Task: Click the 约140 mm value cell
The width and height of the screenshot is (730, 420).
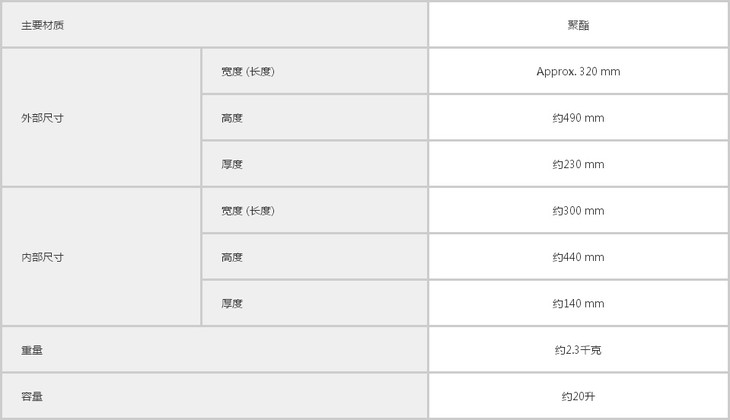Action: pos(578,303)
